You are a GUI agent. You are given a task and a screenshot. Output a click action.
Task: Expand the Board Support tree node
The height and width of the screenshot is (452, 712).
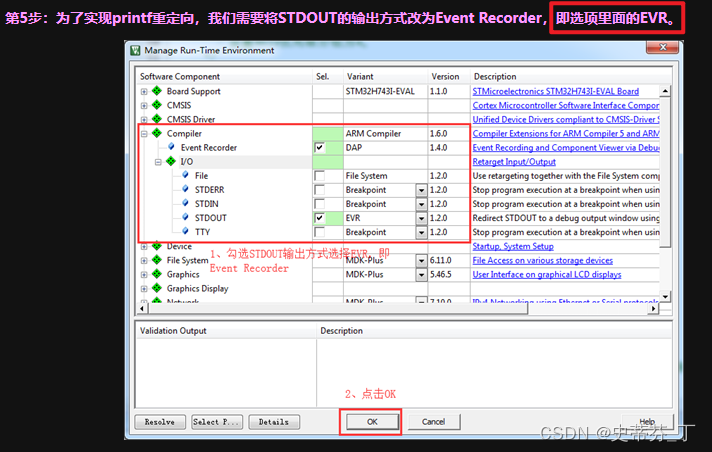144,91
